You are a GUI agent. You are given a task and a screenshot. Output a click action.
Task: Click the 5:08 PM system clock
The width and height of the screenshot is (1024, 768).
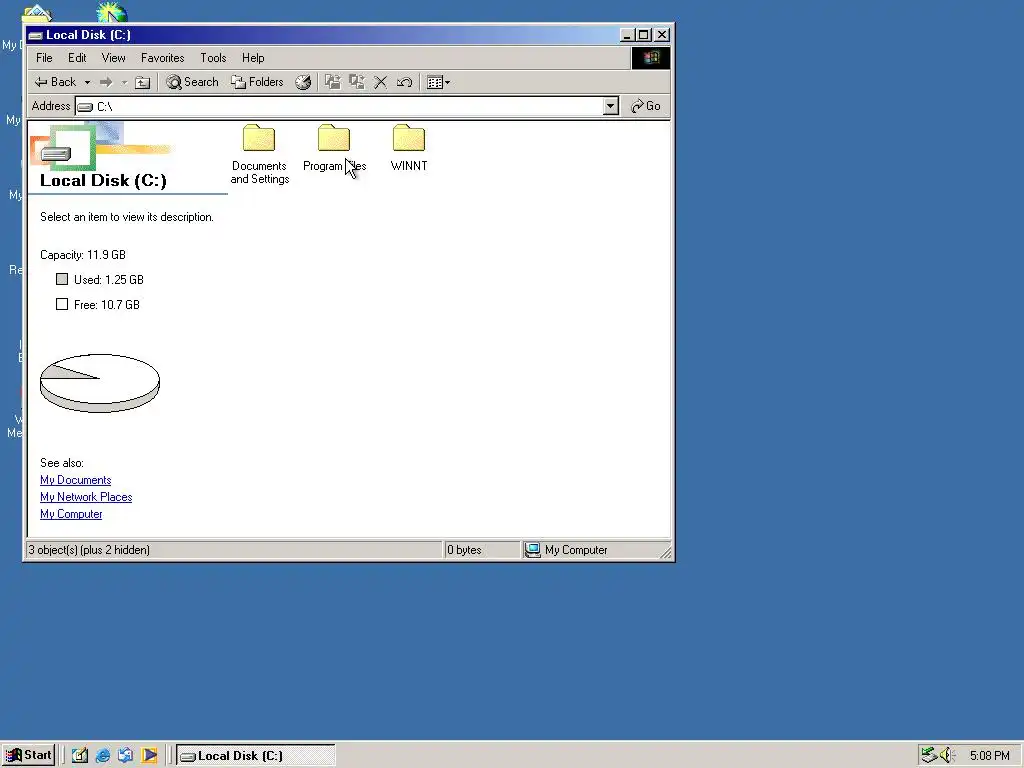pyautogui.click(x=989, y=756)
